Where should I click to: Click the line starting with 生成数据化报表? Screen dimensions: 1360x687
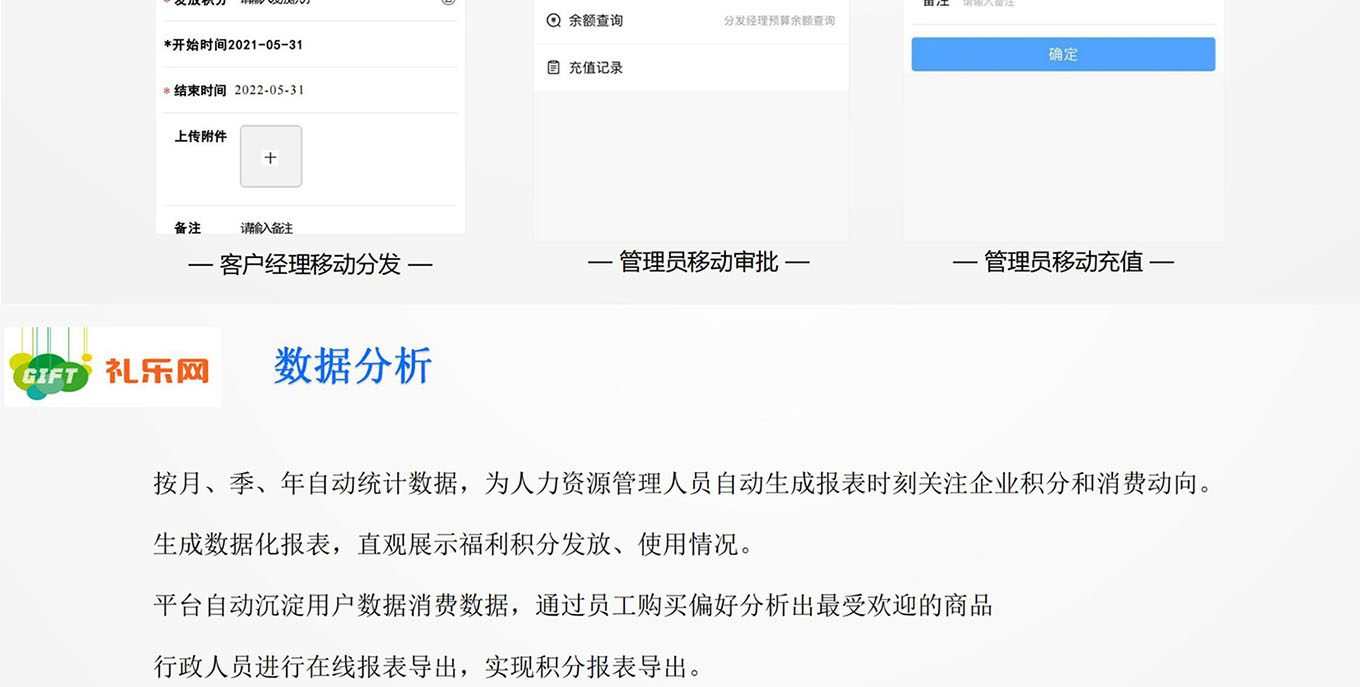(x=453, y=545)
